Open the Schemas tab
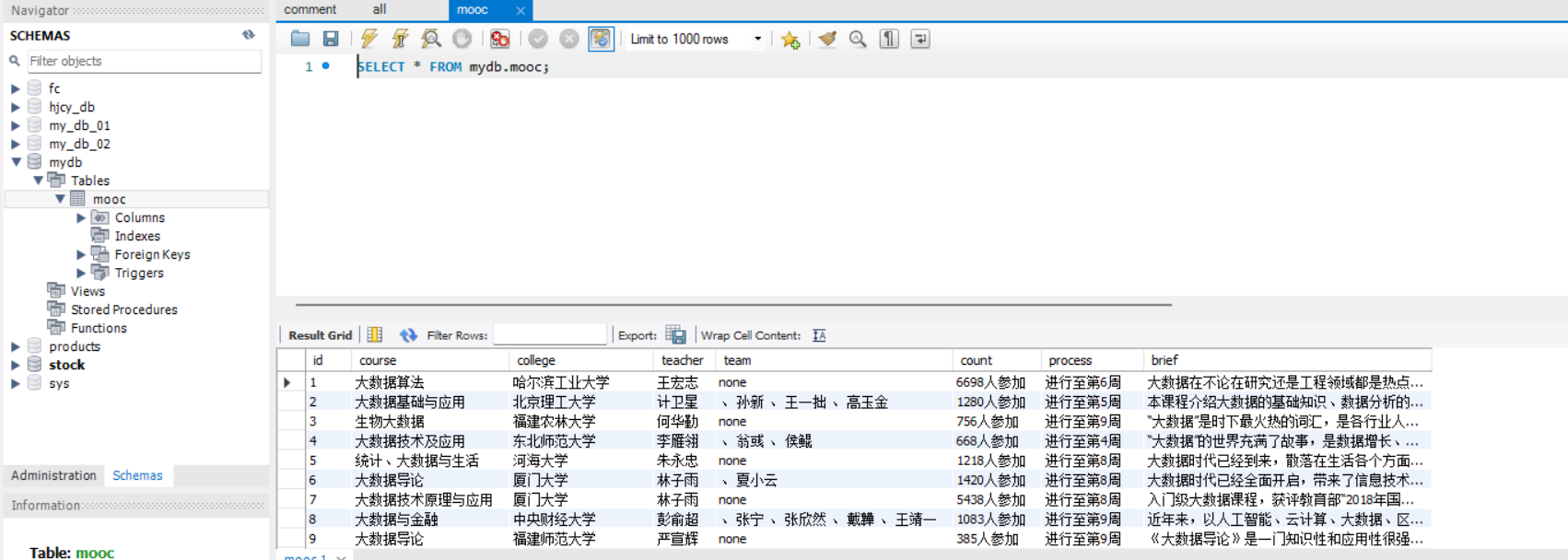The image size is (1568, 560). (x=137, y=475)
